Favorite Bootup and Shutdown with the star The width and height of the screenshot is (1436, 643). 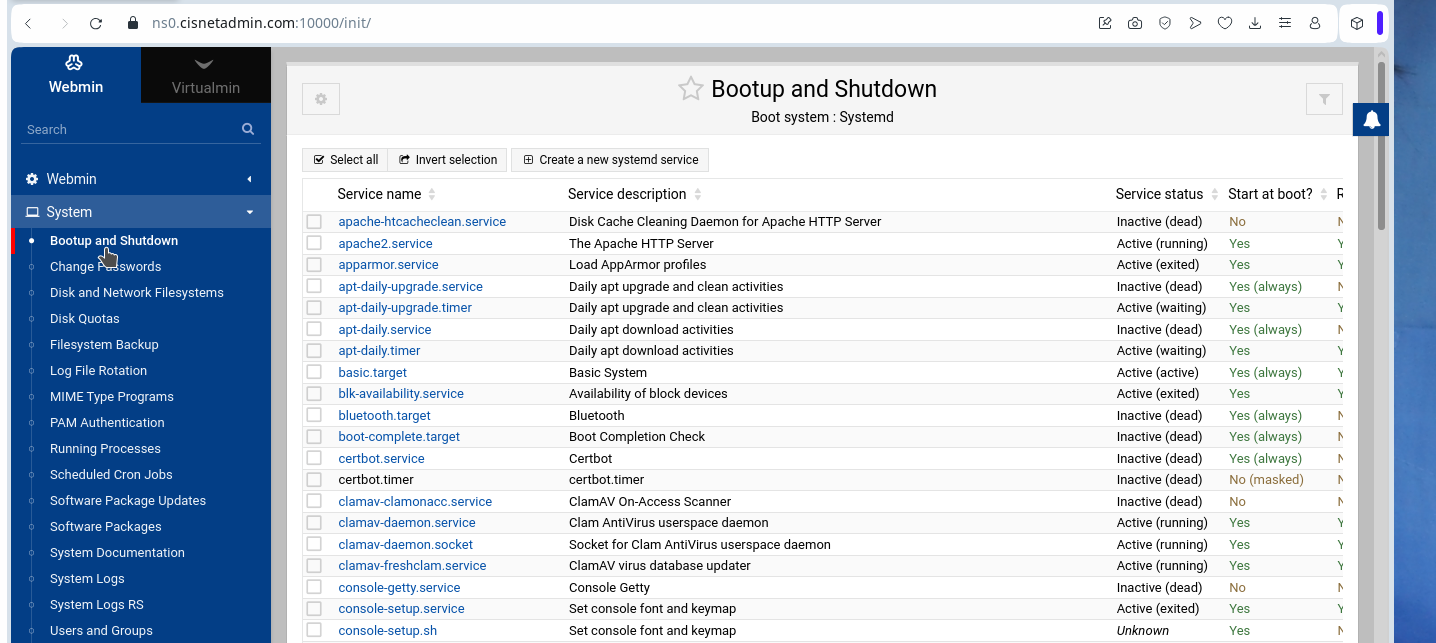(691, 89)
